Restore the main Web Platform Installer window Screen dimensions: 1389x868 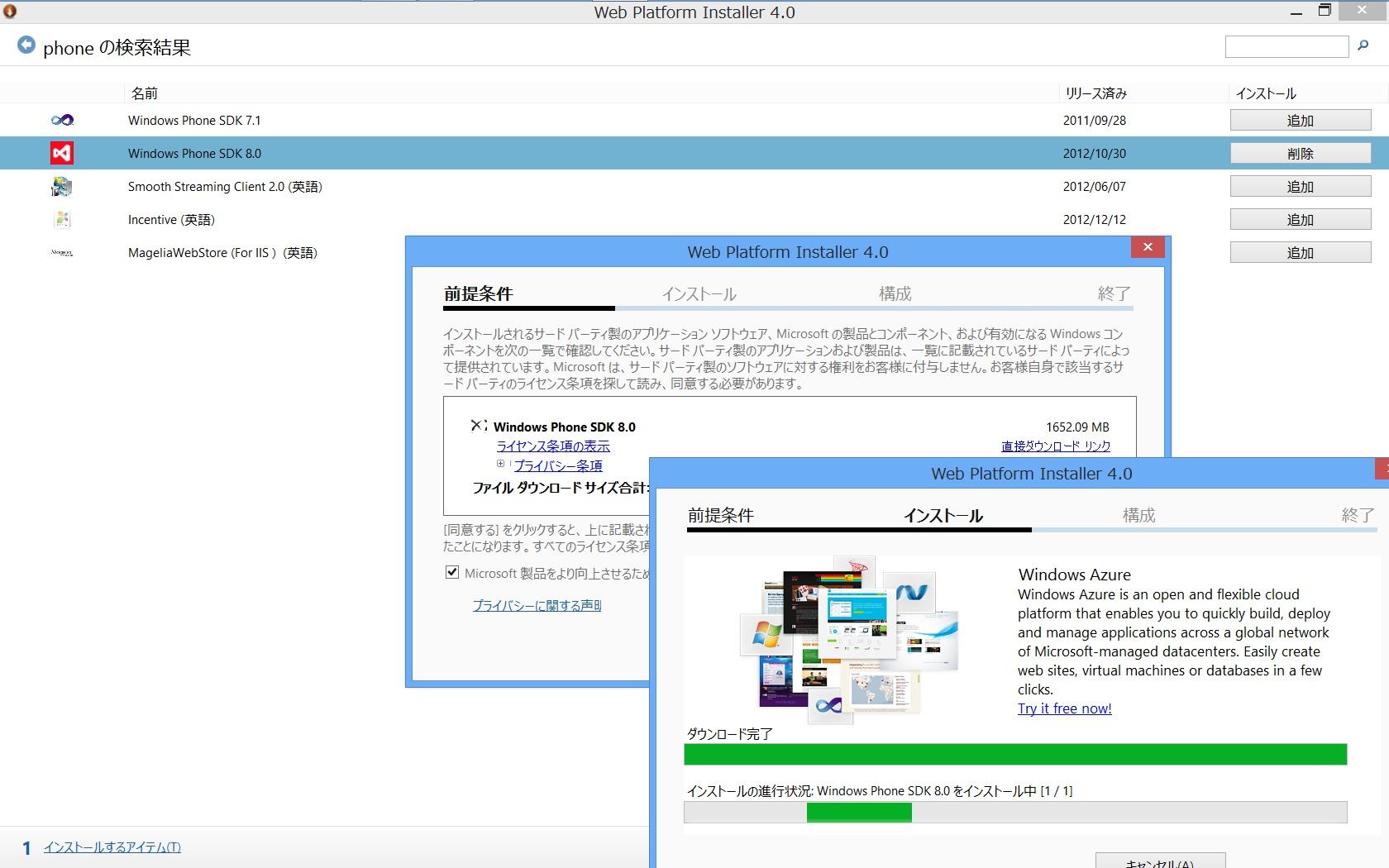point(1325,11)
